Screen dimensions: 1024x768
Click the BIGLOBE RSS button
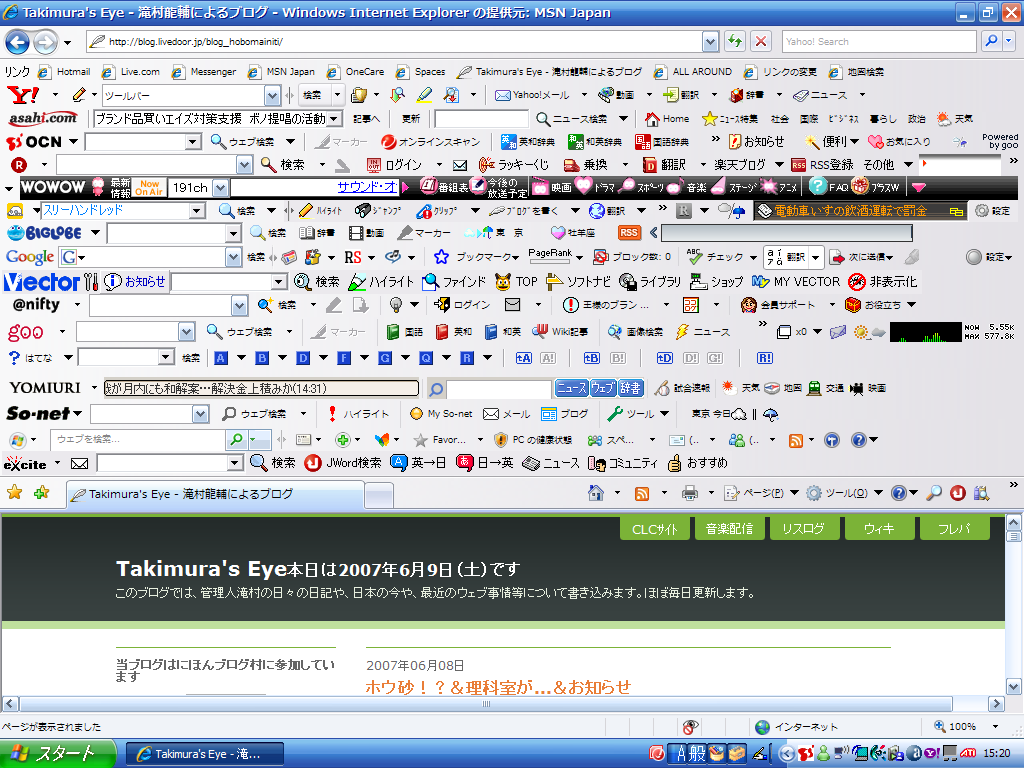click(x=629, y=232)
